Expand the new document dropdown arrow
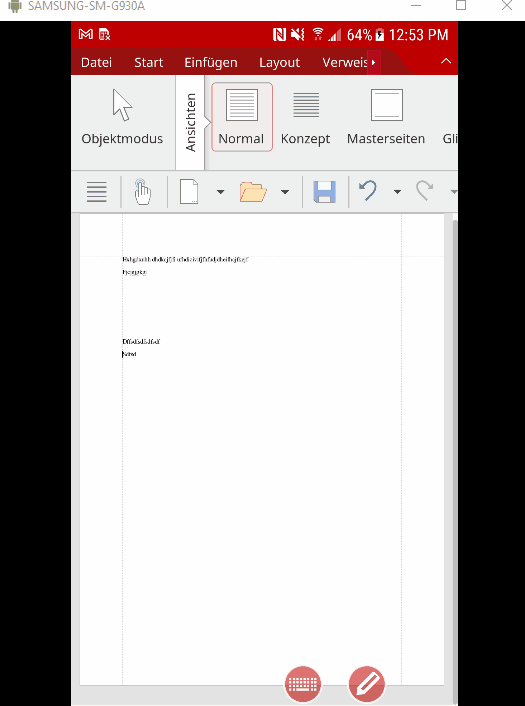 (220, 192)
